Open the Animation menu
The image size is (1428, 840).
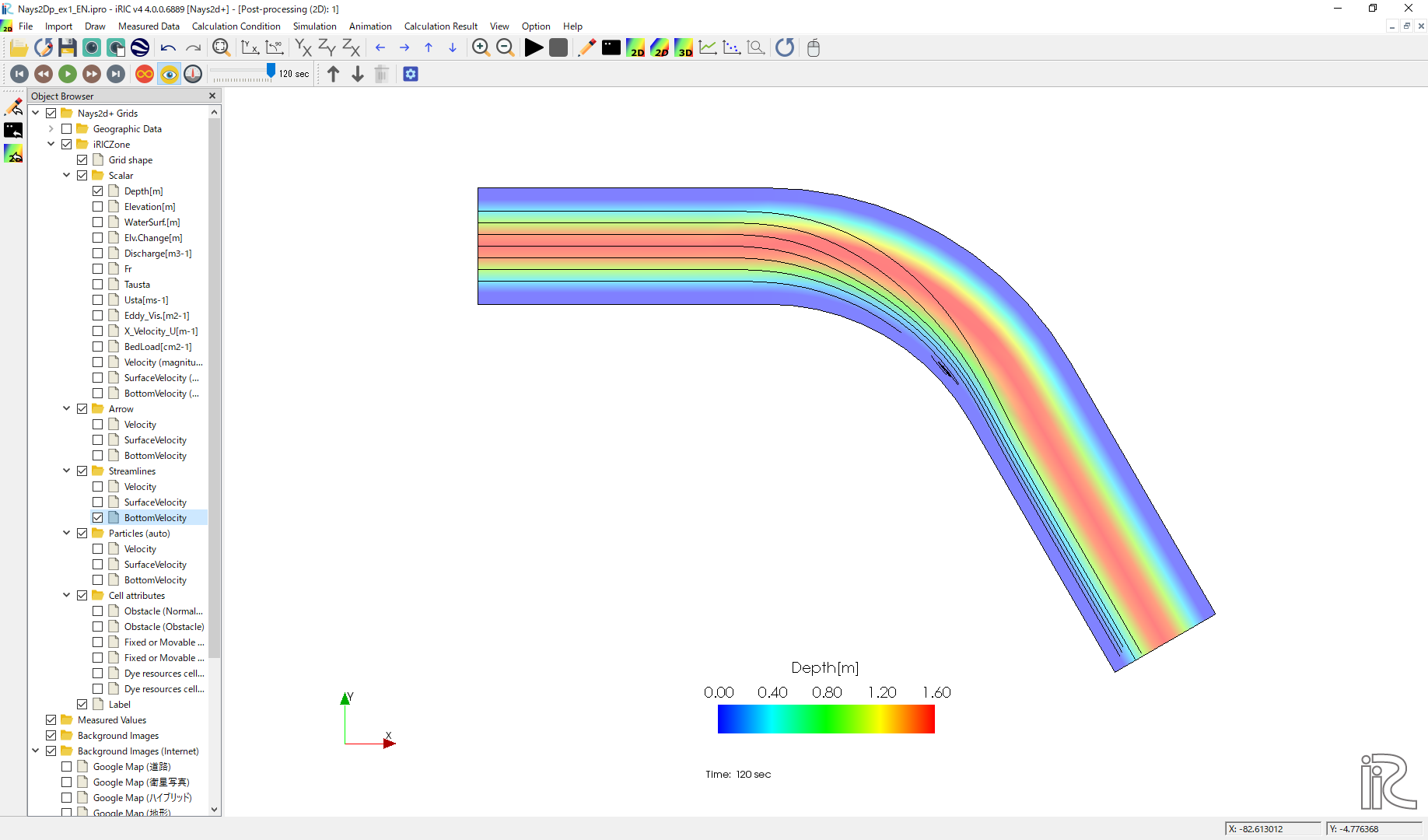pyautogui.click(x=370, y=26)
